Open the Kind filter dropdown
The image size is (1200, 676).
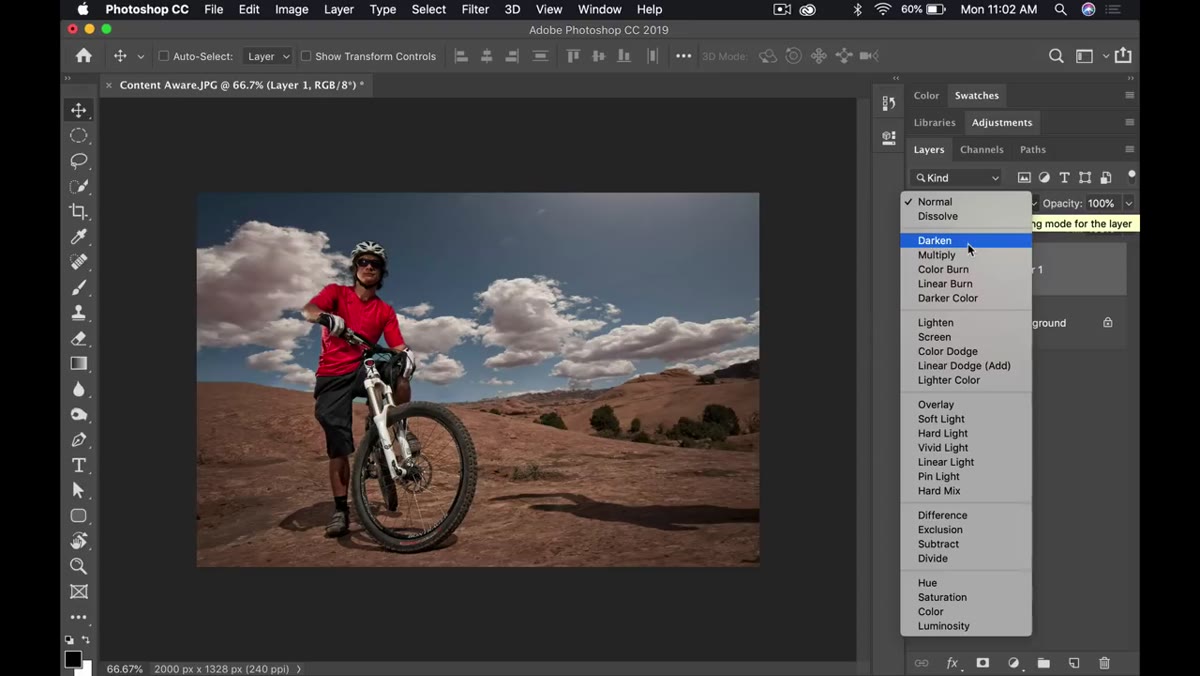point(957,178)
